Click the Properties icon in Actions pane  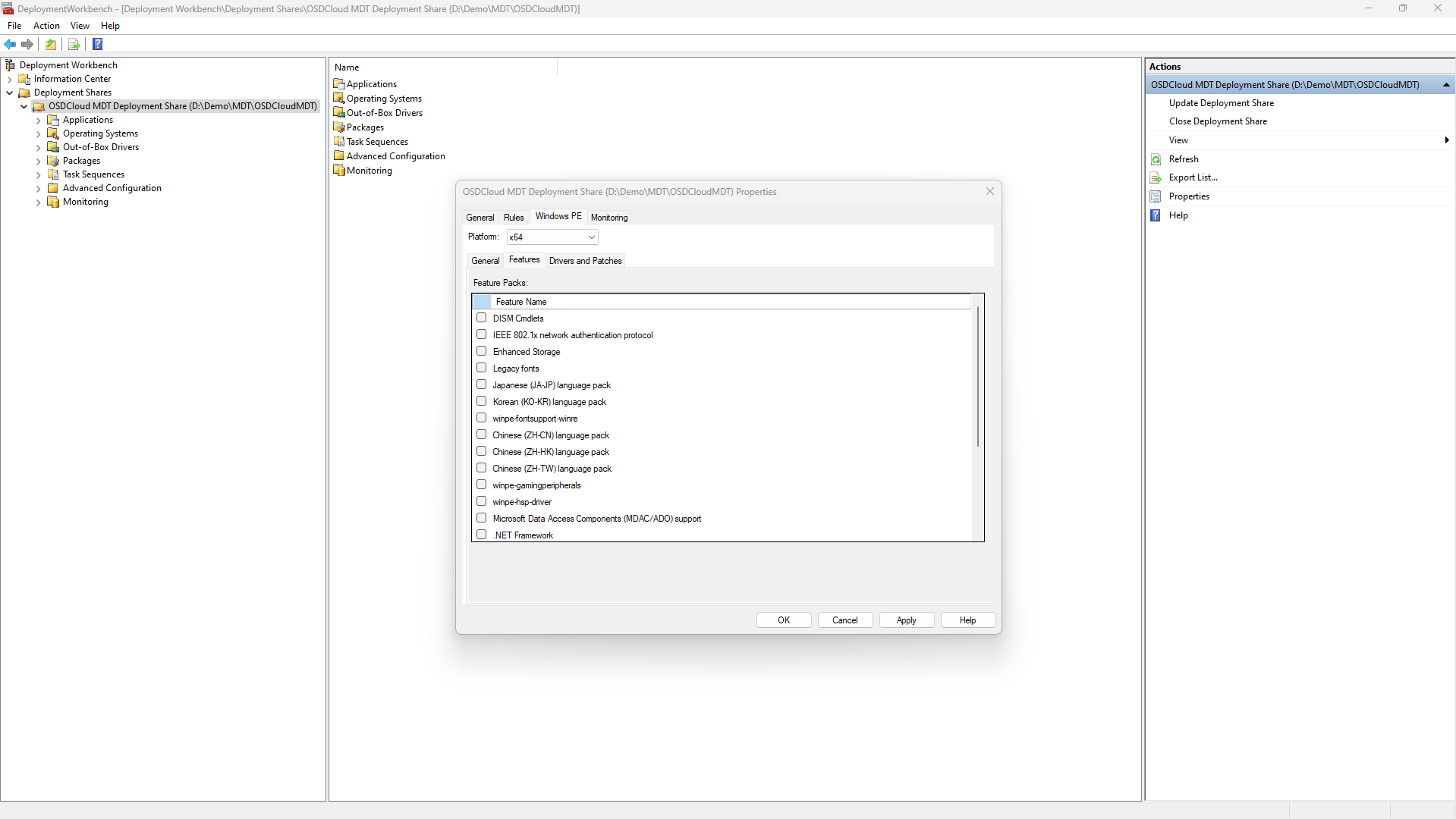(x=1156, y=196)
